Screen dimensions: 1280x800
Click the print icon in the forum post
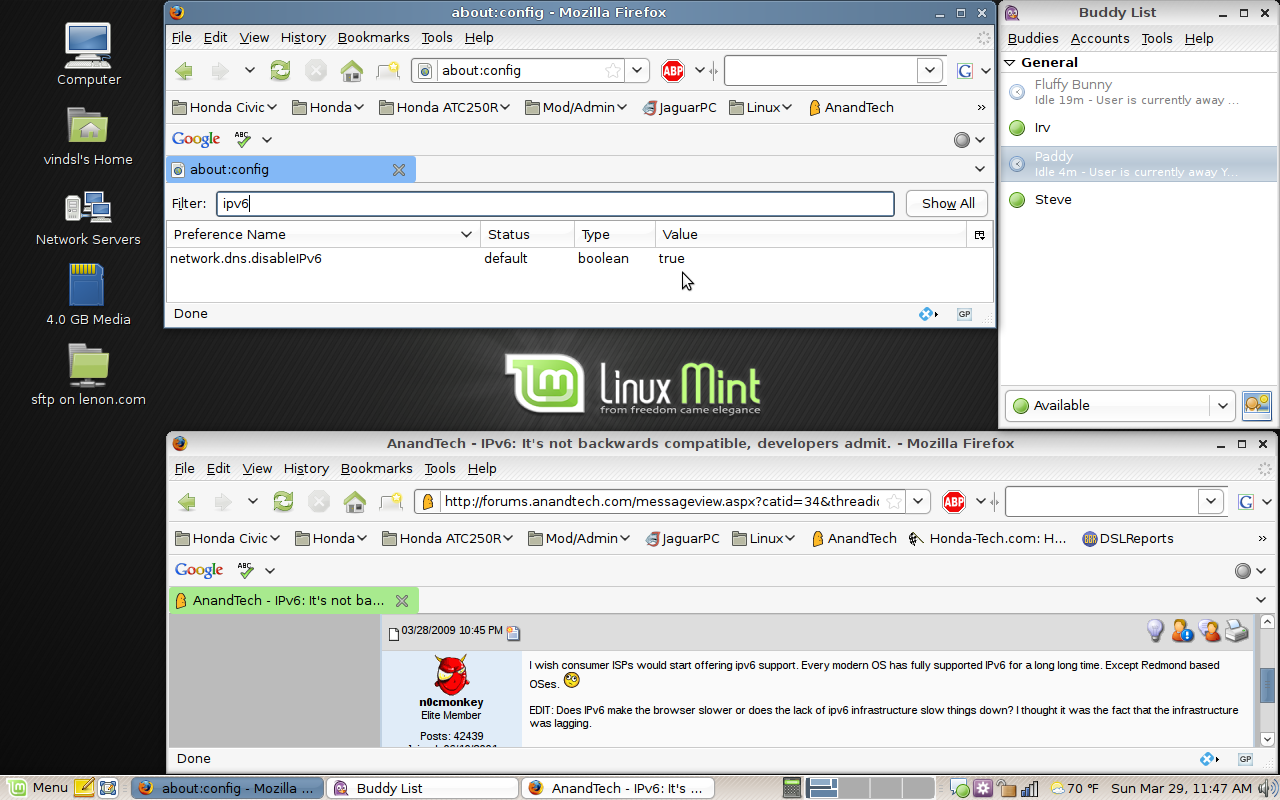[x=1237, y=631]
